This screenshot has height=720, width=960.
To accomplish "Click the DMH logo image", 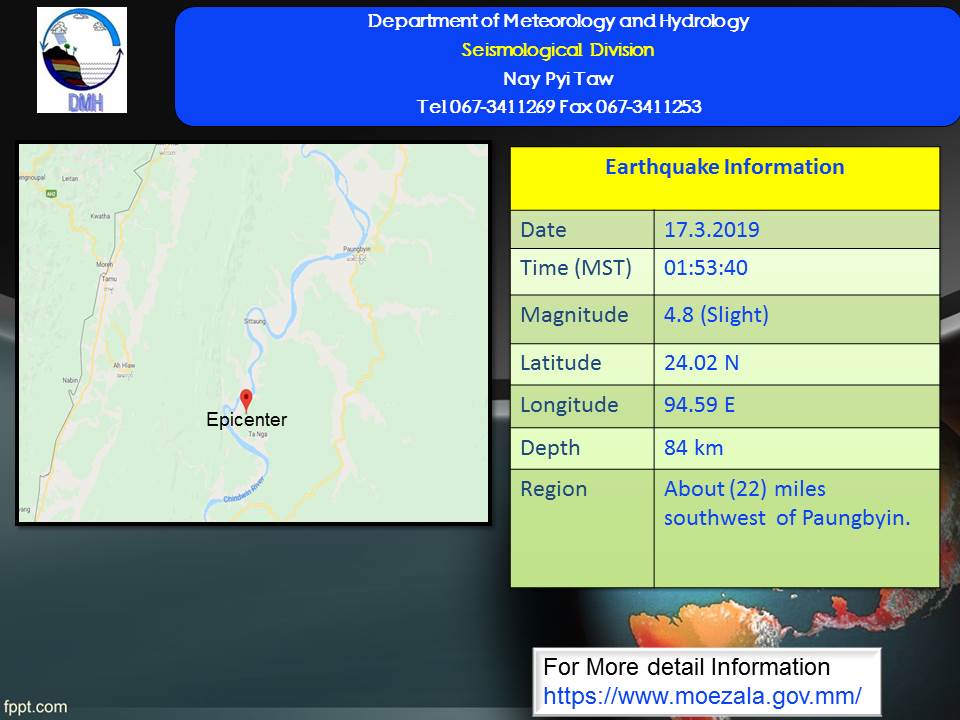I will click(x=82, y=60).
